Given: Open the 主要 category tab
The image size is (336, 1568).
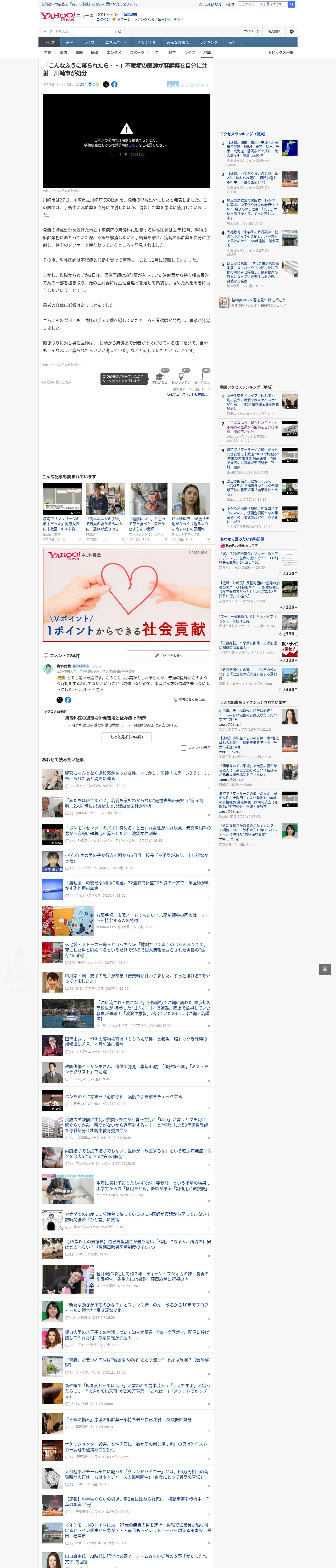Looking at the screenshot, I should [48, 52].
